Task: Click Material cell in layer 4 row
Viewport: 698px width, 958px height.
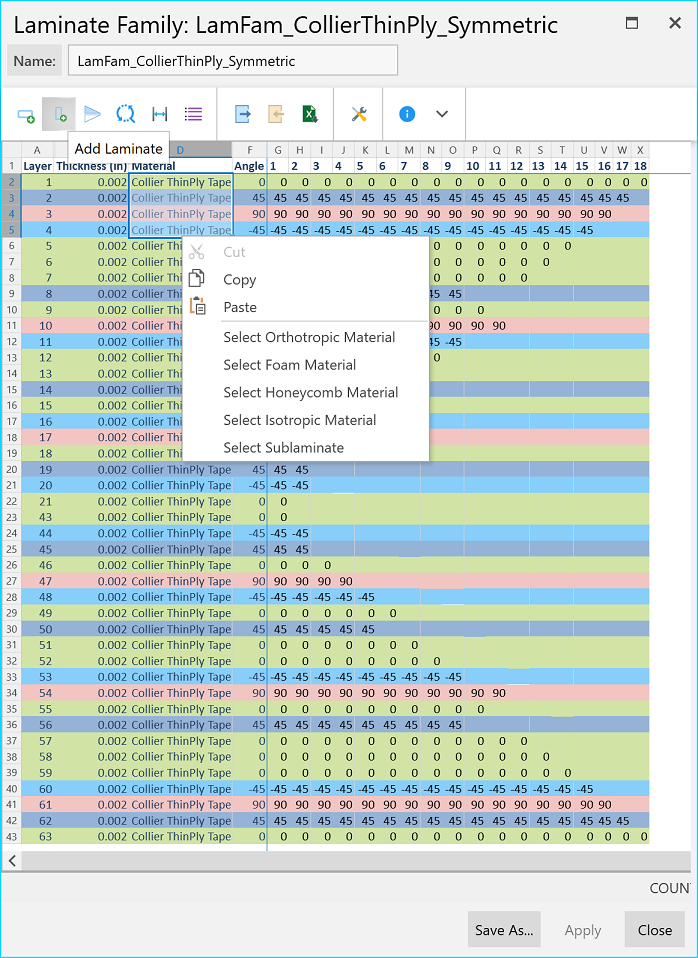Action: (x=181, y=230)
